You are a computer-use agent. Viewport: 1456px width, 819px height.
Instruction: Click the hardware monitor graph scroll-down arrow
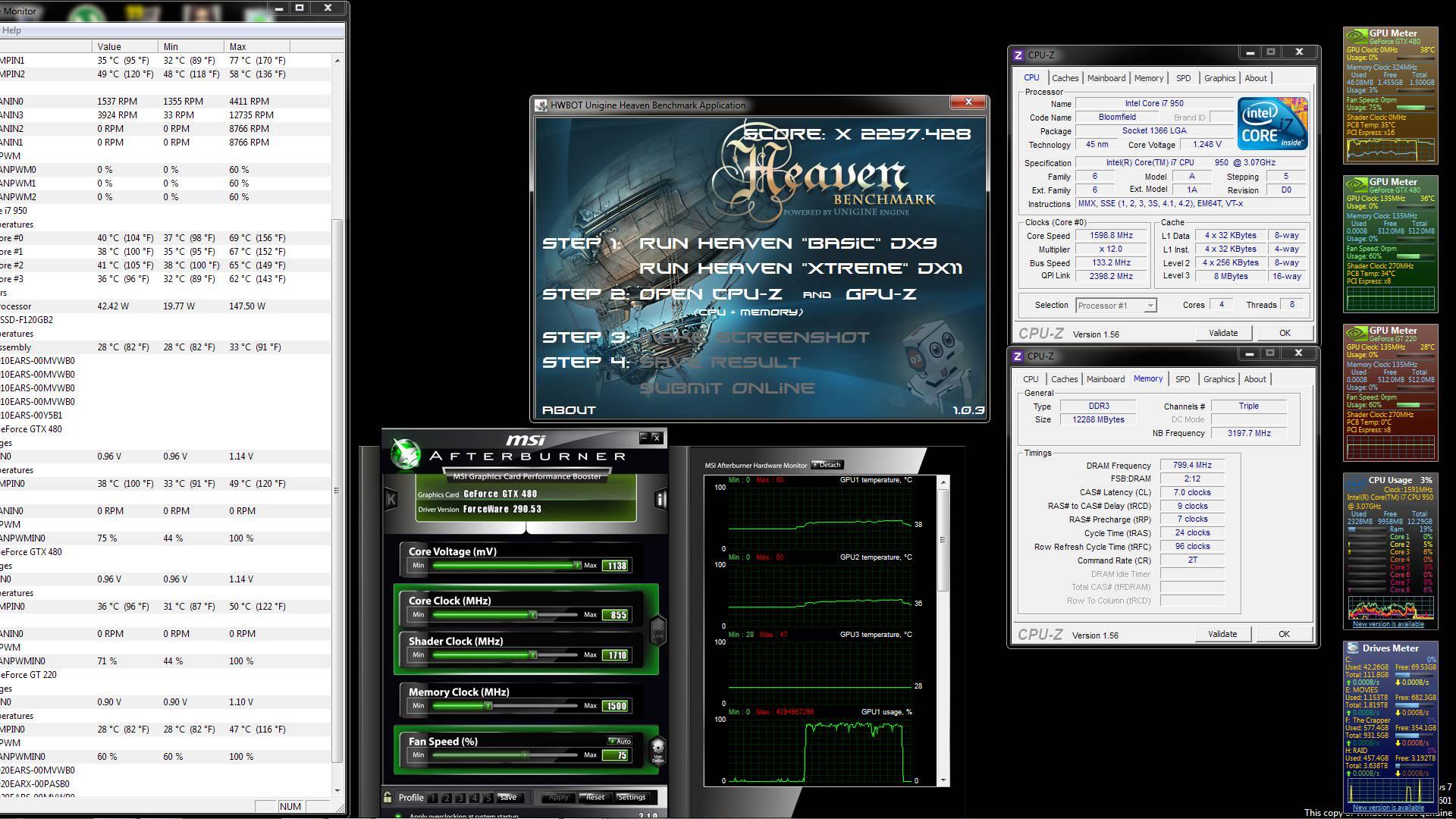943,780
